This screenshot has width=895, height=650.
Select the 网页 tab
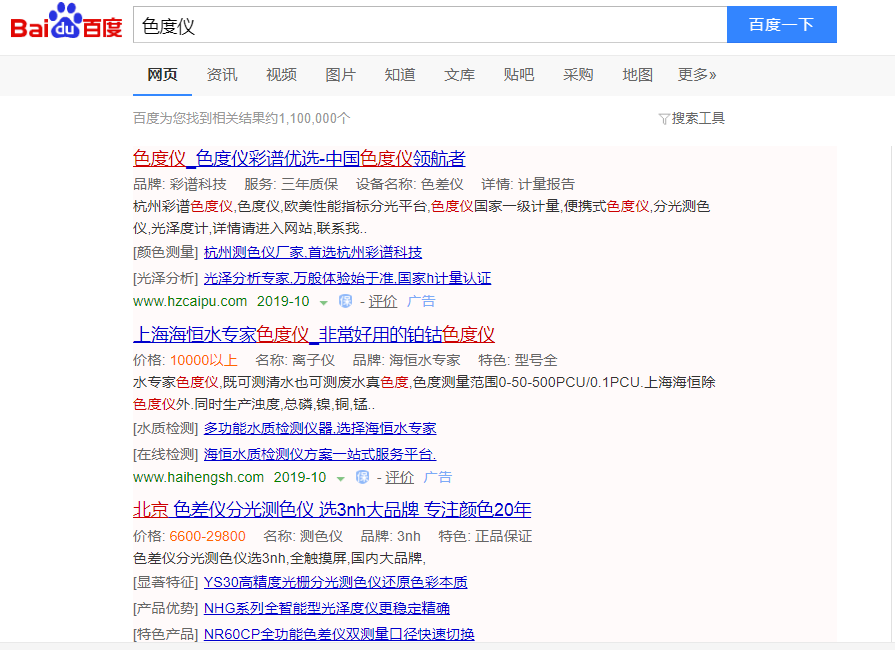[163, 75]
